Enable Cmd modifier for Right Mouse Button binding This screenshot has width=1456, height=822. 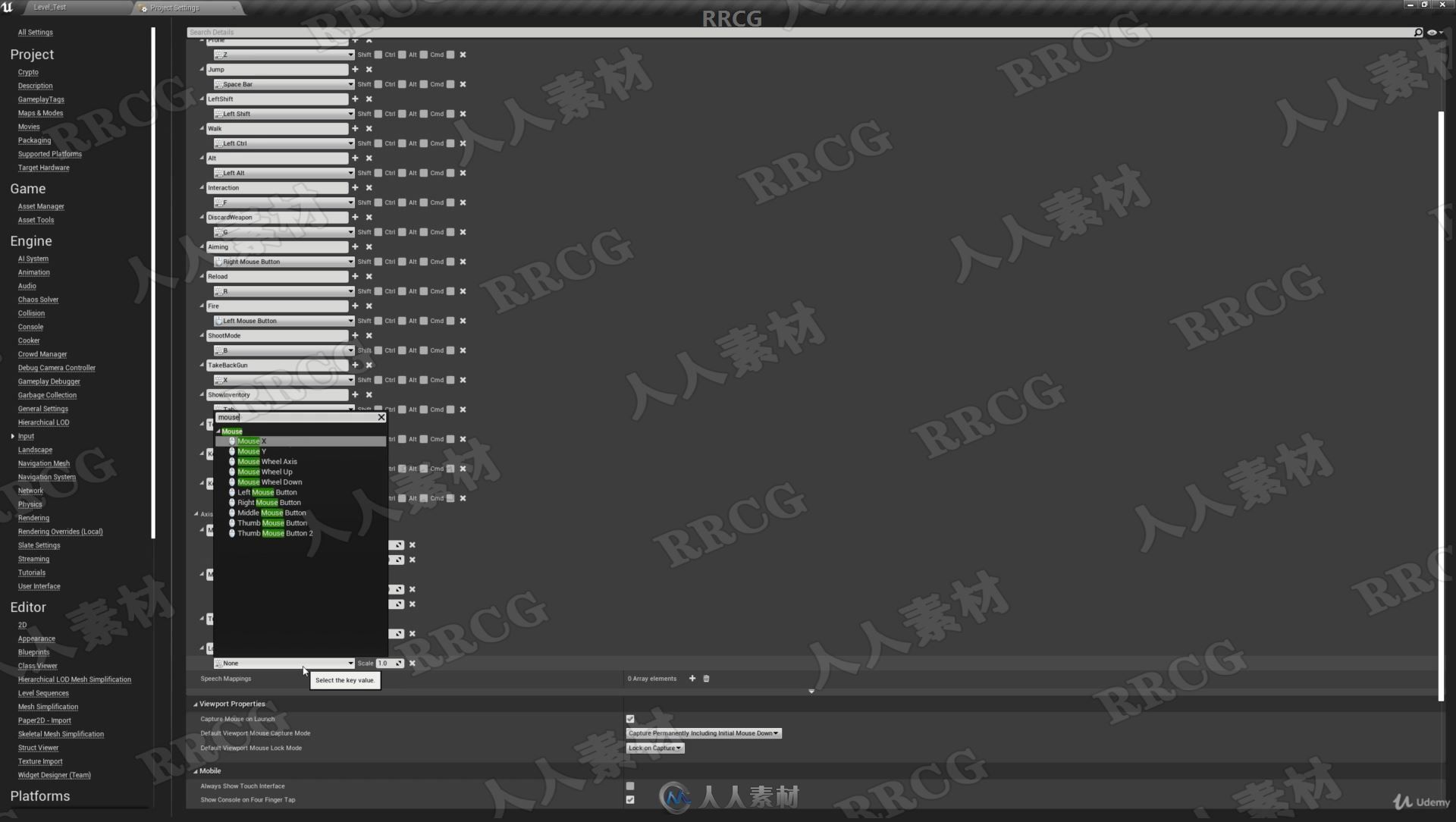point(450,262)
